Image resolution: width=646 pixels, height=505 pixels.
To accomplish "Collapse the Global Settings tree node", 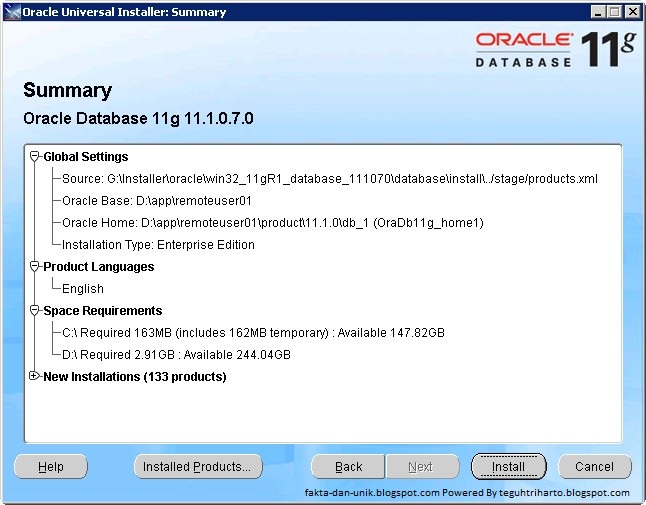I will click(x=35, y=157).
